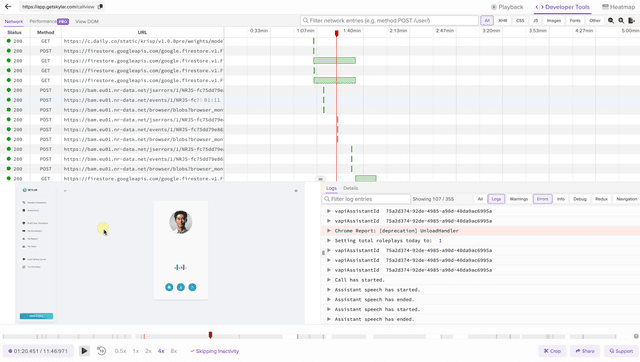This screenshot has width=640, height=362.
Task: Set playback speed to 0.5x
Action: click(x=120, y=351)
